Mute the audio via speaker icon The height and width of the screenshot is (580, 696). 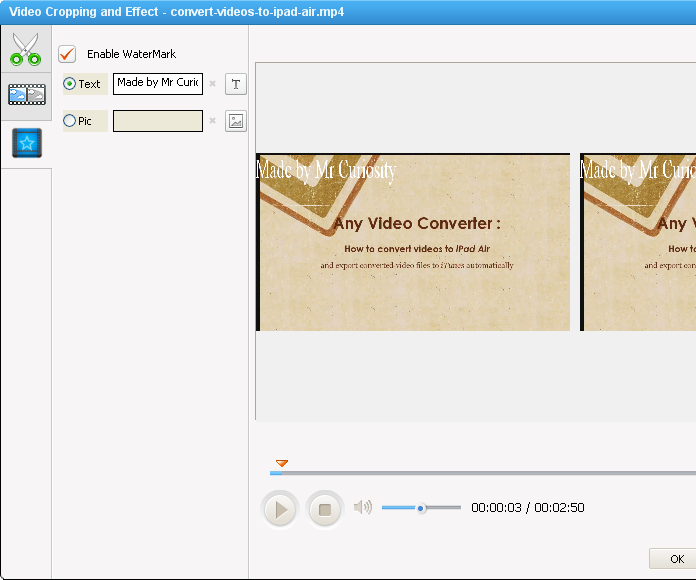coord(363,507)
